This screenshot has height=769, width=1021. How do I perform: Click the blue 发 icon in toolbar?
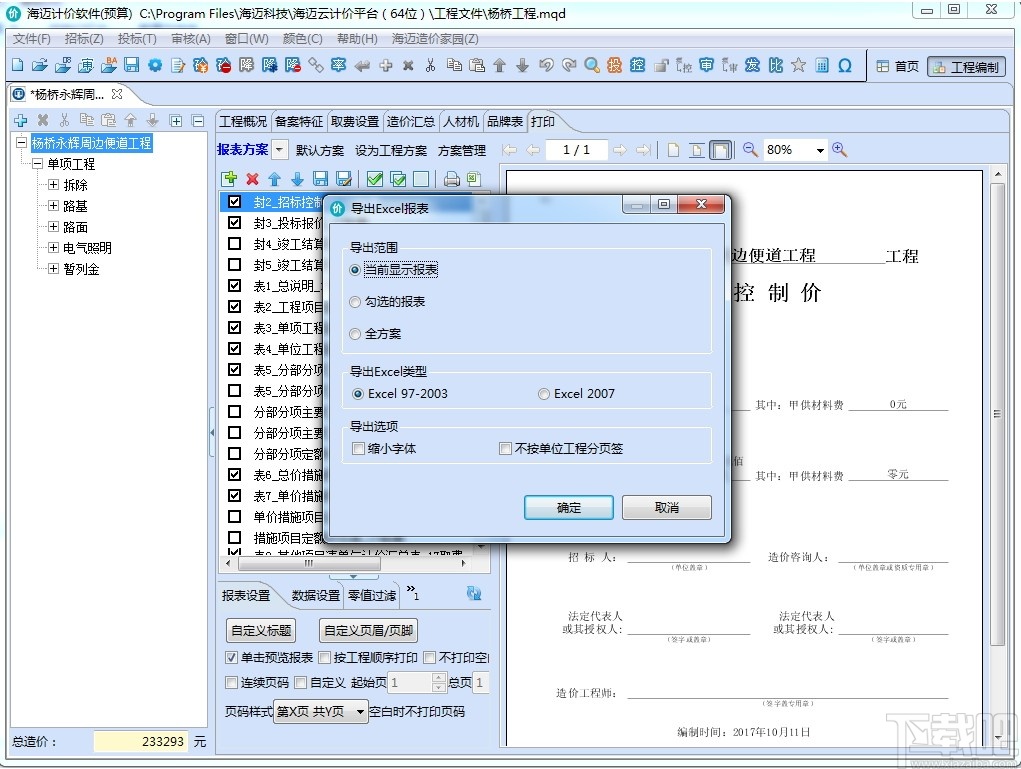coord(752,65)
